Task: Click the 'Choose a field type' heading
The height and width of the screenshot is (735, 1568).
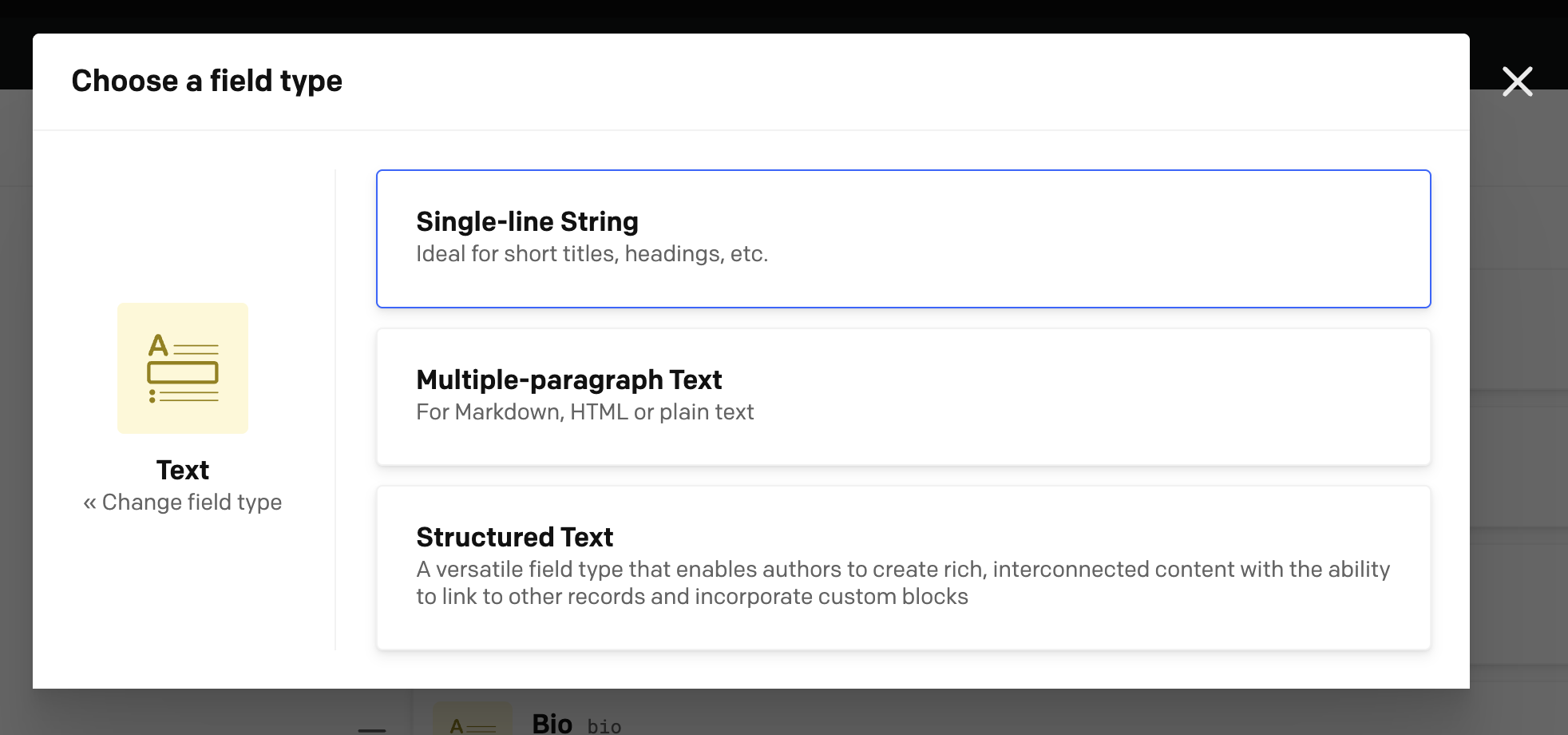Action: pyautogui.click(x=207, y=81)
